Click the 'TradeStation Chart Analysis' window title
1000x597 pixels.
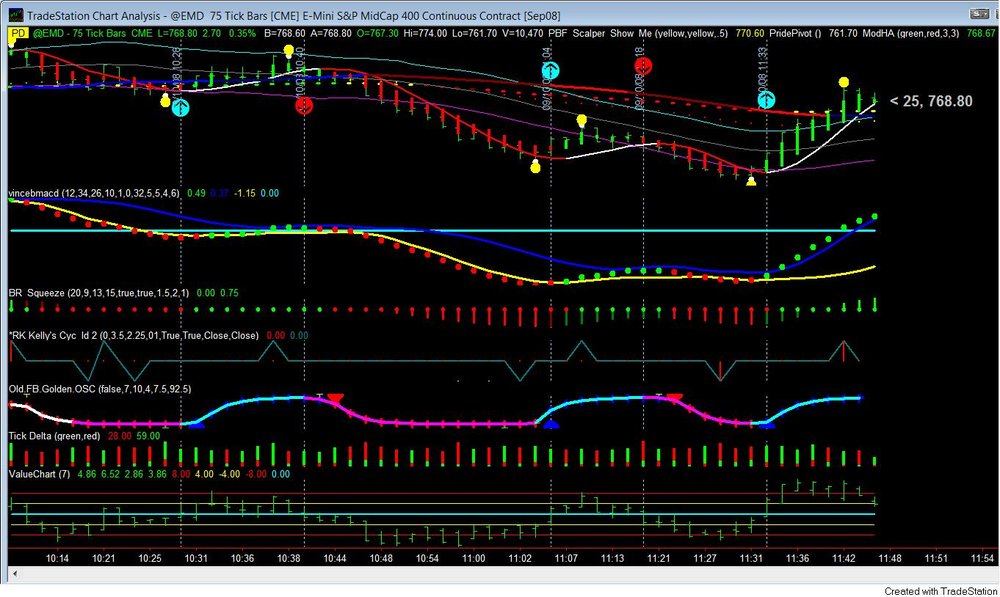[94, 15]
